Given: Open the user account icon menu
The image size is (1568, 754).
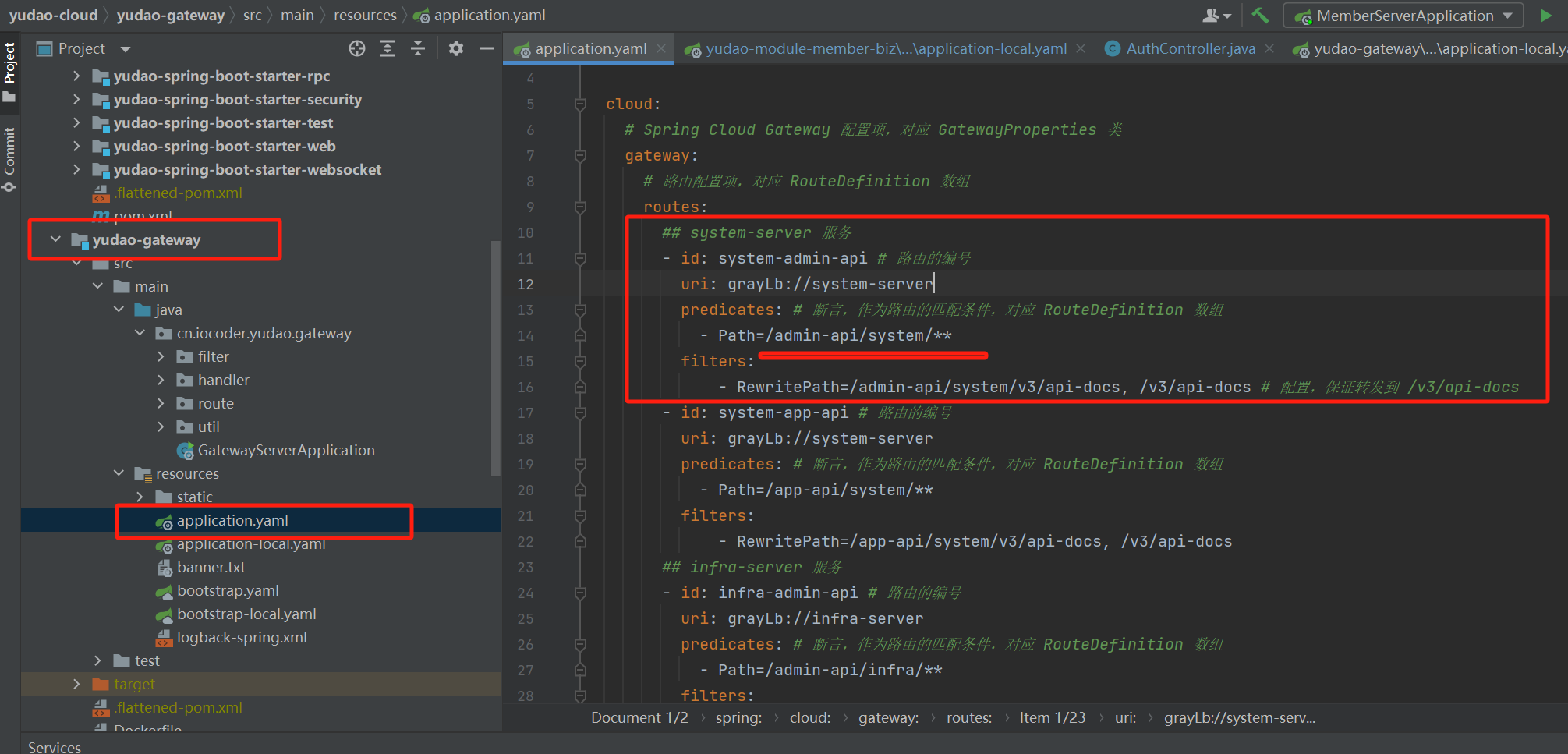Looking at the screenshot, I should tap(1216, 16).
